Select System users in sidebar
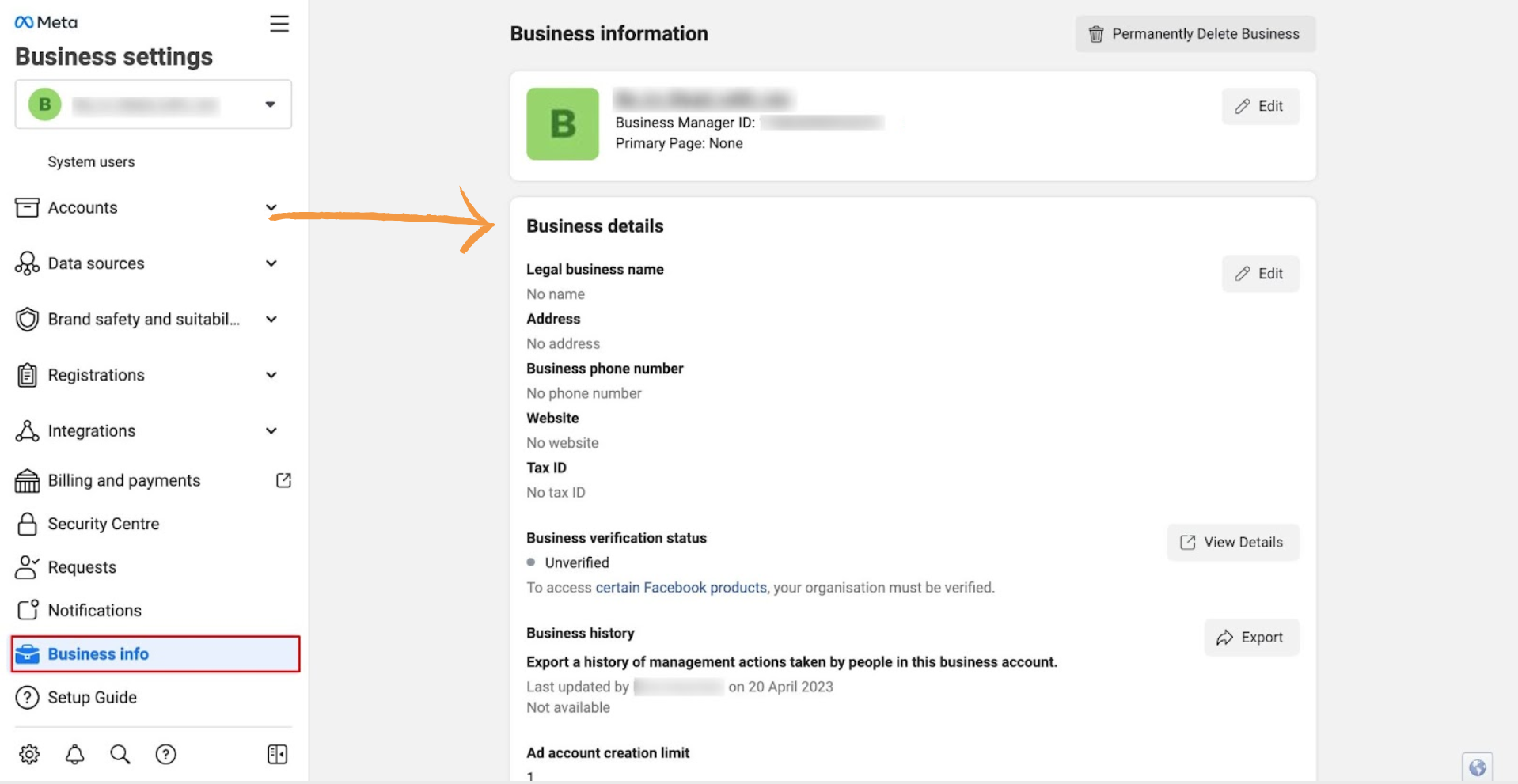Viewport: 1518px width, 784px height. tap(91, 161)
